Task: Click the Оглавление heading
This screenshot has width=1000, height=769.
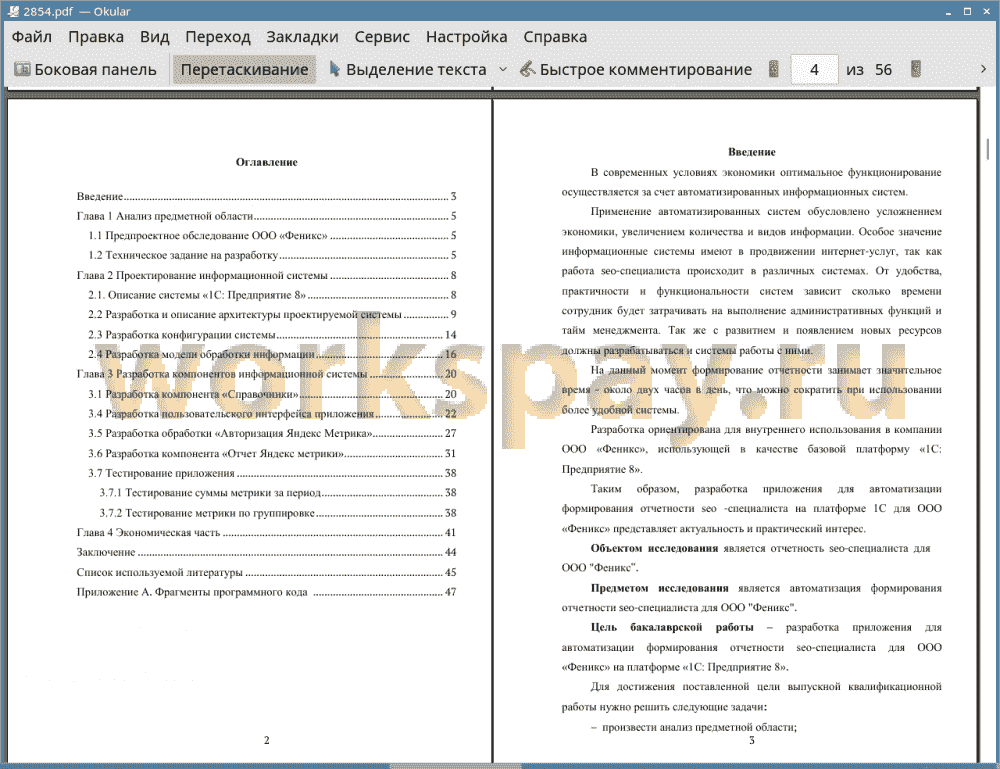Action: click(267, 162)
